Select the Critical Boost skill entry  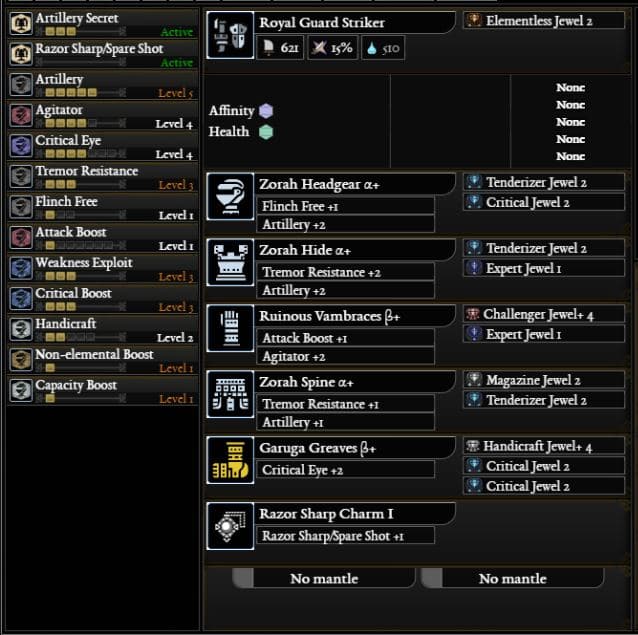[103, 299]
